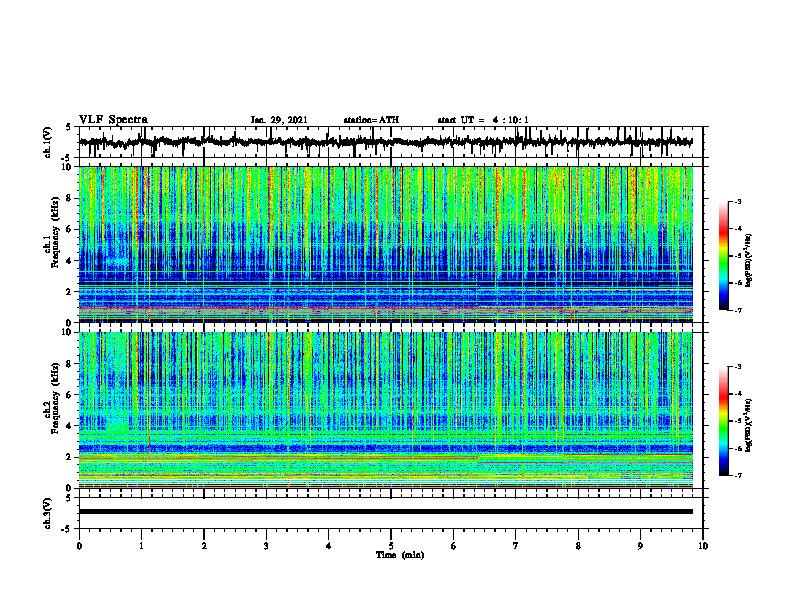Viewport: 792px width, 612px height.
Task: Click the solid black ch.3 signal bar
Action: pyautogui.click(x=385, y=512)
